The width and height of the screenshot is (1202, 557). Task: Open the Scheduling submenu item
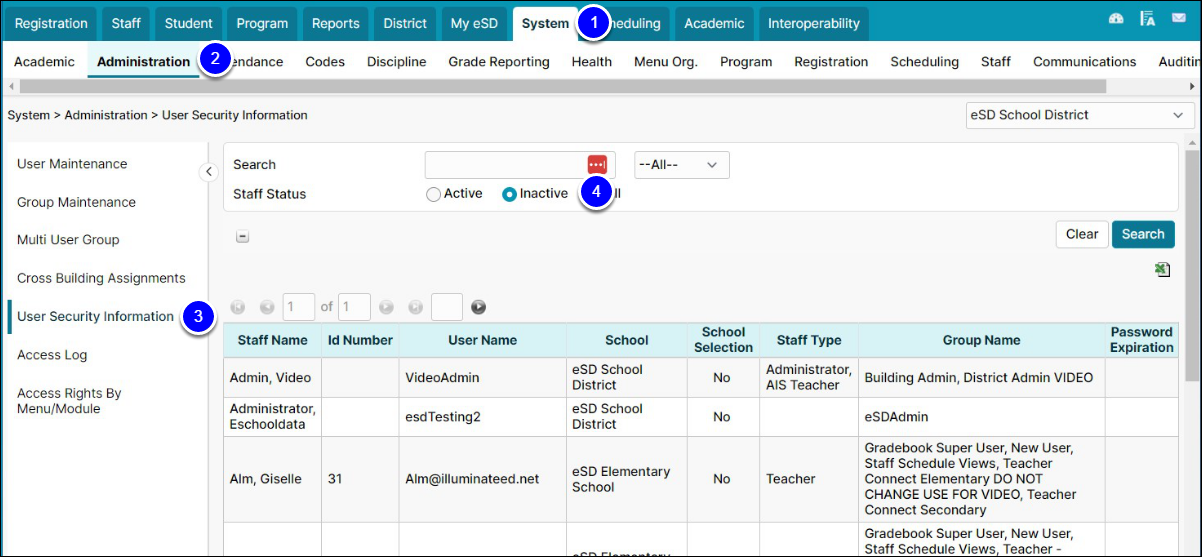[925, 62]
